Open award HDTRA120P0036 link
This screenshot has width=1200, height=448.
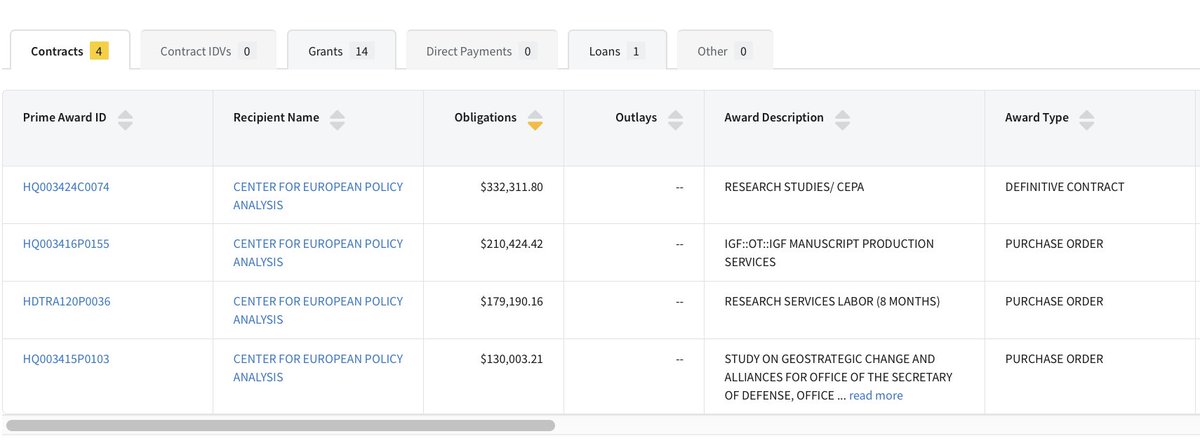67,302
